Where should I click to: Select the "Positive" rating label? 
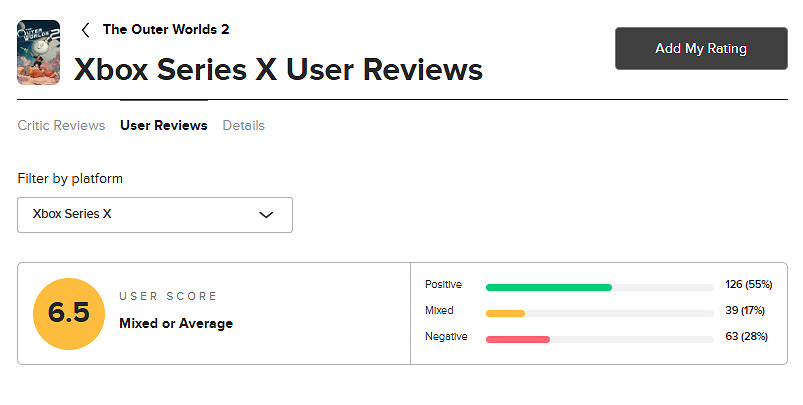tap(443, 285)
